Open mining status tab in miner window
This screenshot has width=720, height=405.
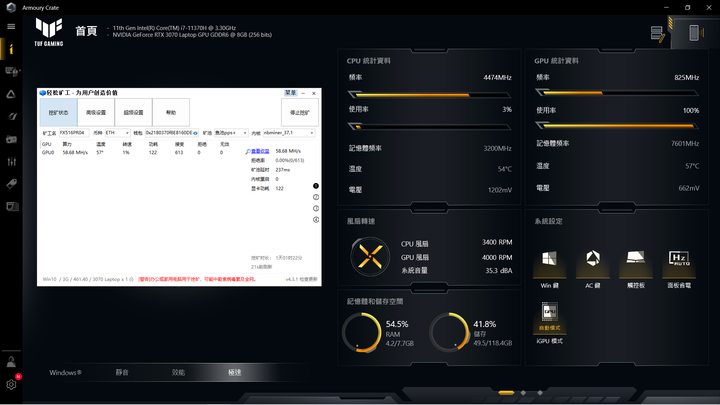pos(58,112)
